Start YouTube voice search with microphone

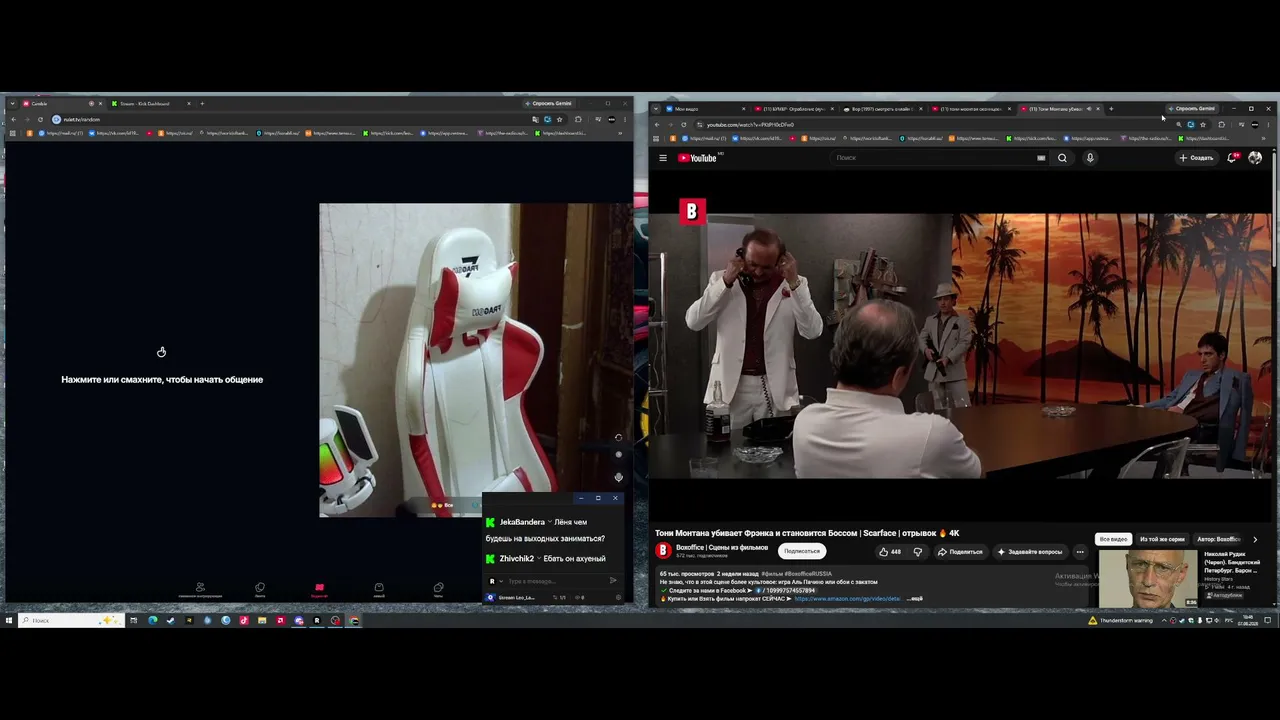coord(1090,158)
